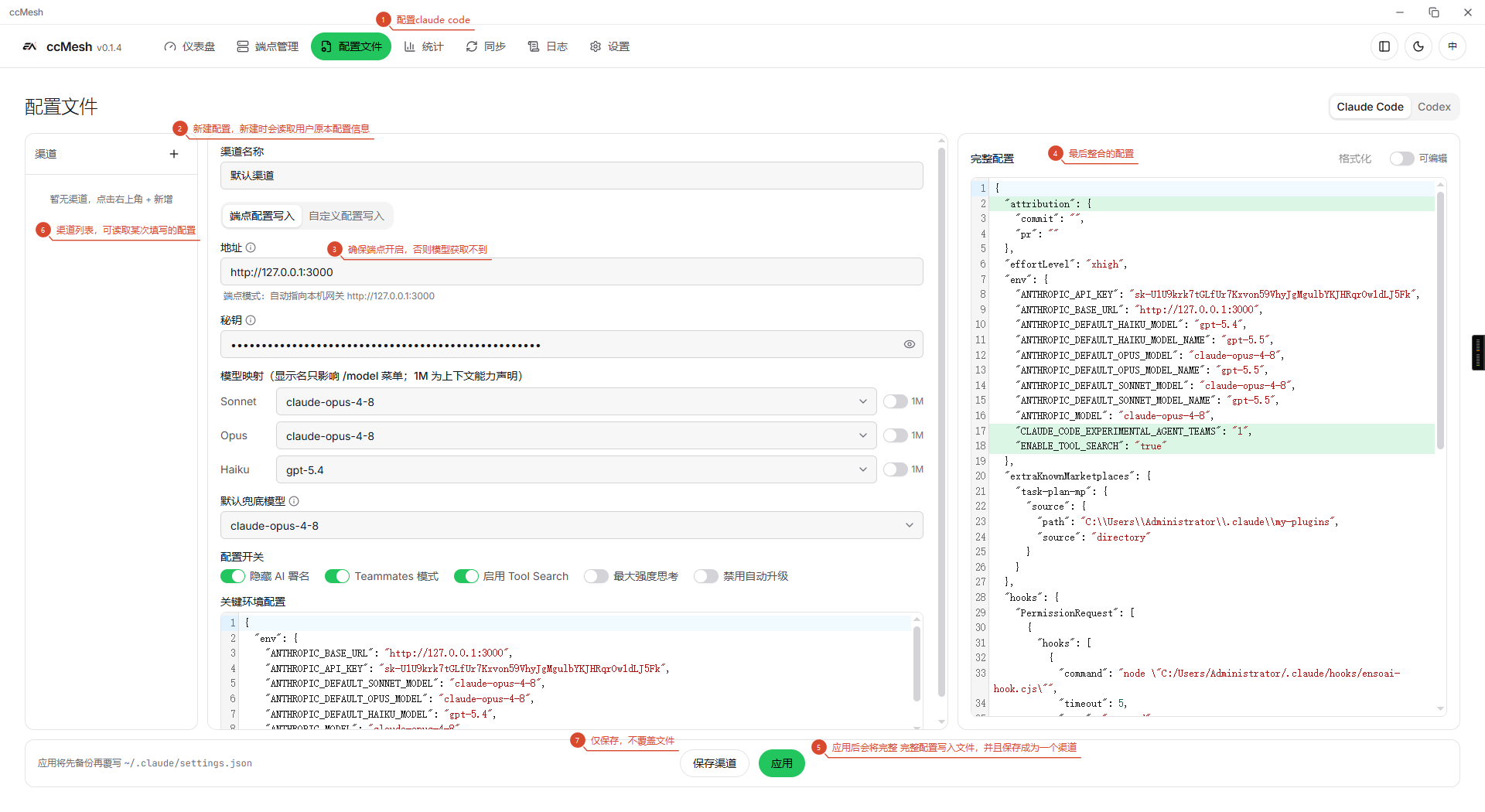Switch to Codex configuration
Screen dimensions: 1485x812
tap(1434, 107)
